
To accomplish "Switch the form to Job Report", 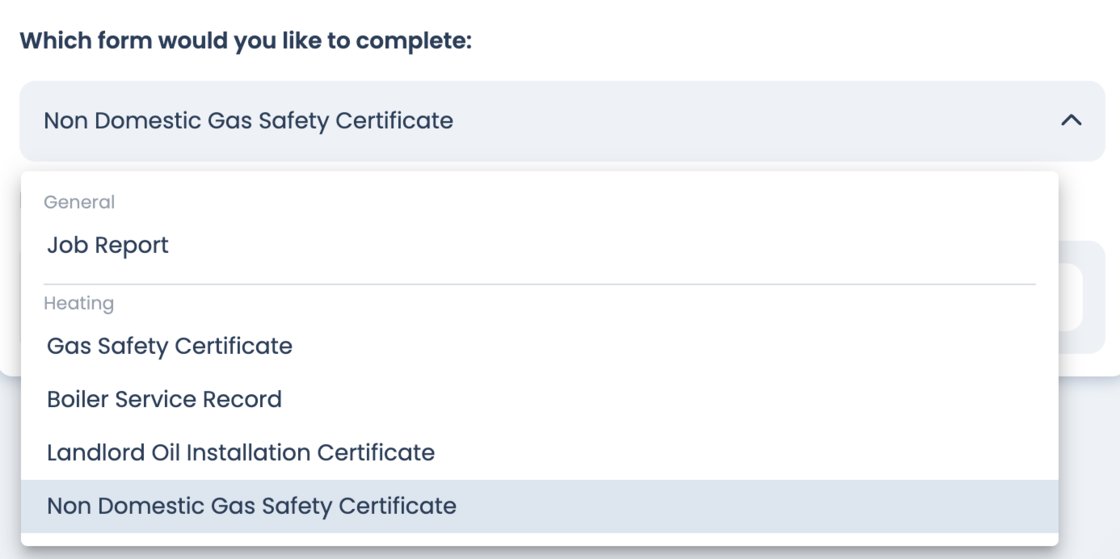I will [108, 246].
